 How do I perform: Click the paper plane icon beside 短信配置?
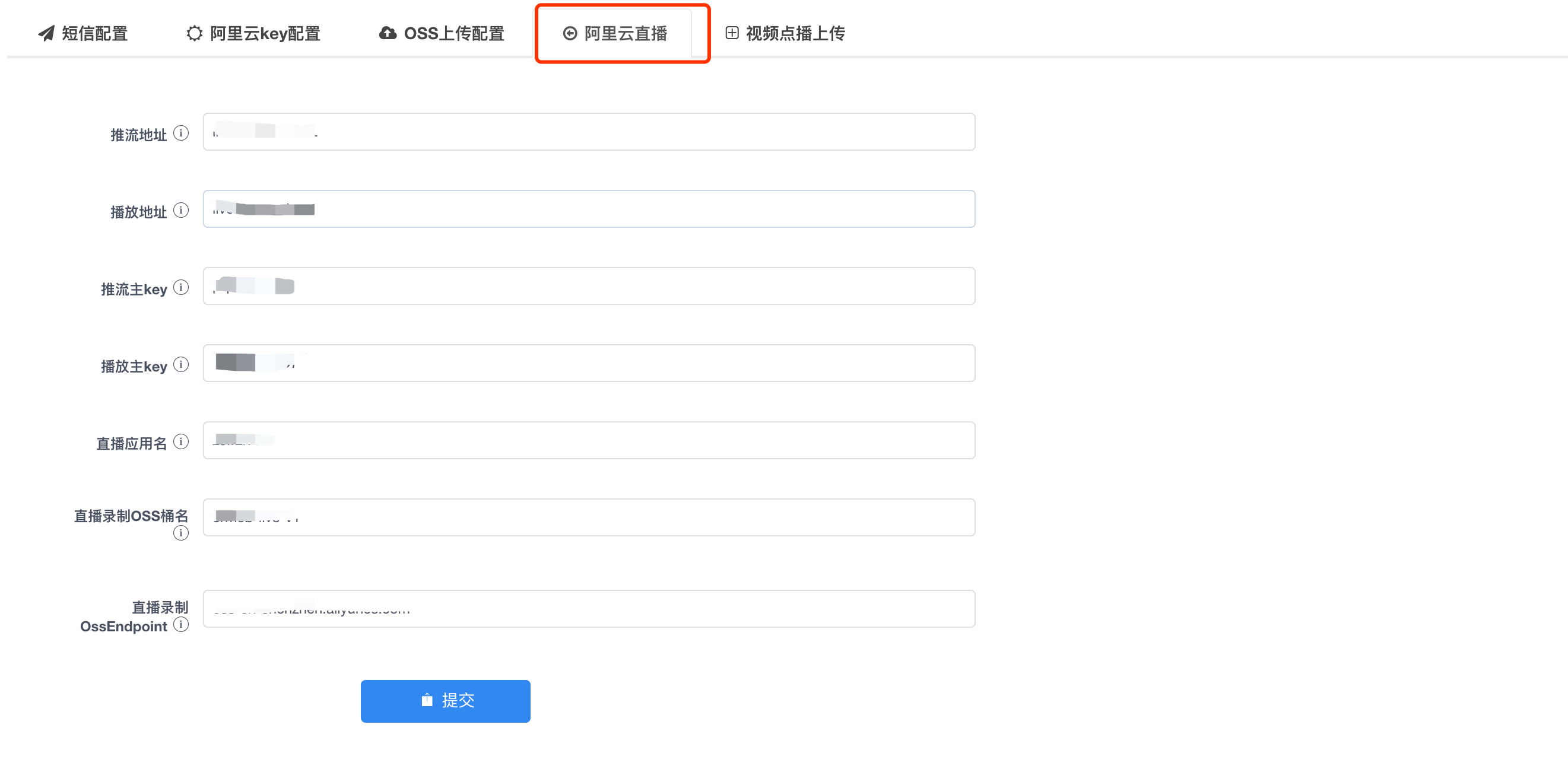[46, 33]
